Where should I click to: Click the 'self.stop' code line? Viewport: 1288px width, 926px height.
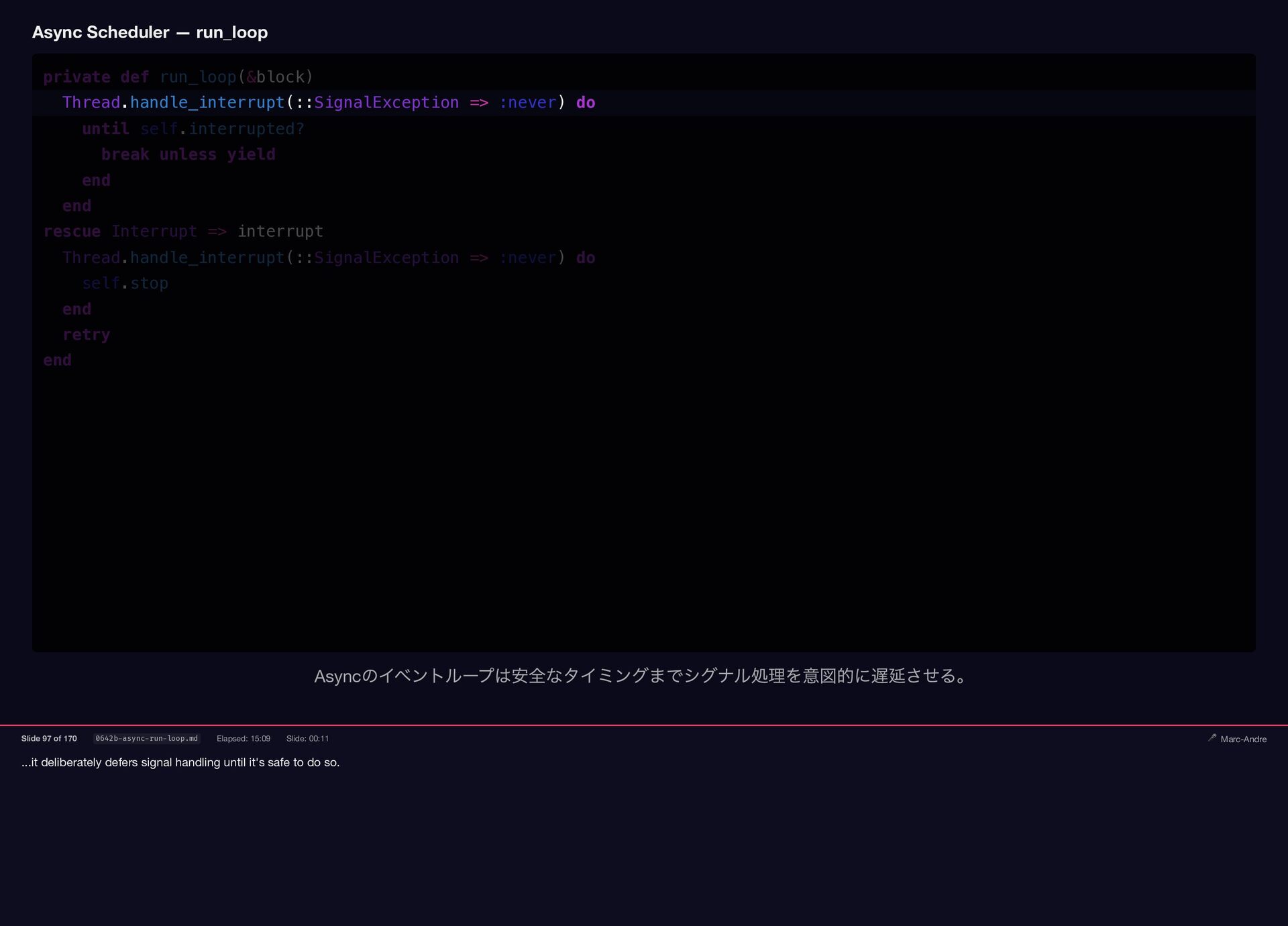[x=125, y=283]
